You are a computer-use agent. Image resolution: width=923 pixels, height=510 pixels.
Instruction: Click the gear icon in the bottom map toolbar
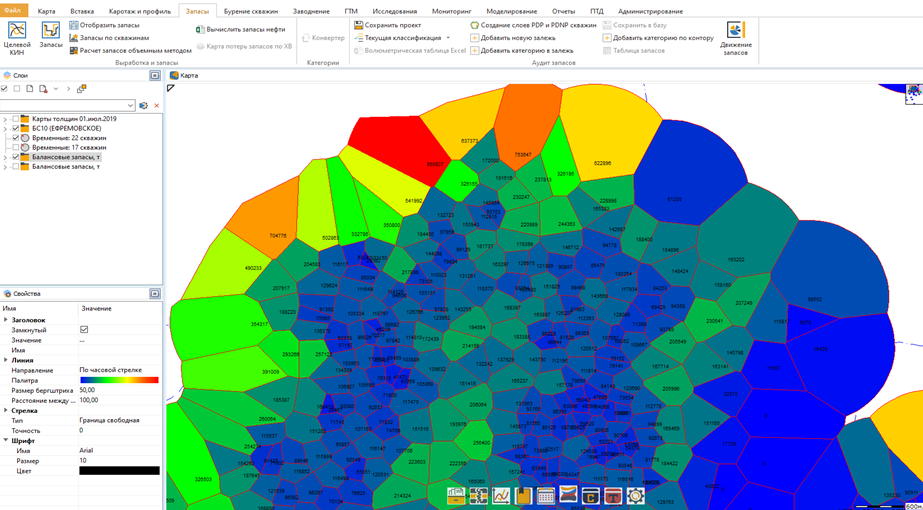[635, 496]
